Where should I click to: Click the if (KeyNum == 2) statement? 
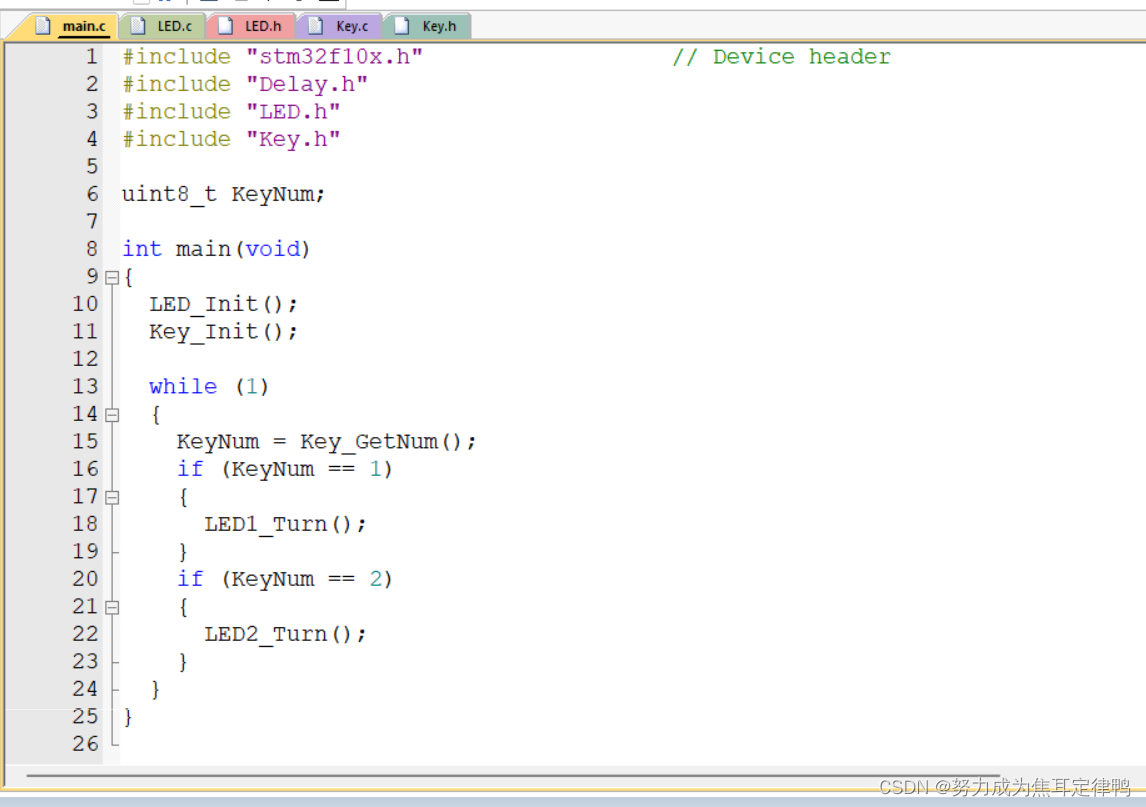284,580
